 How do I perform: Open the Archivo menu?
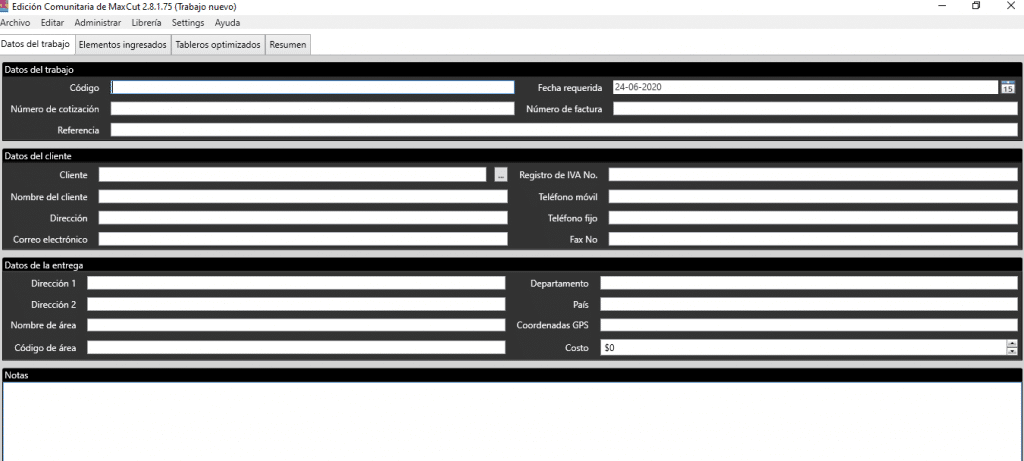point(15,23)
